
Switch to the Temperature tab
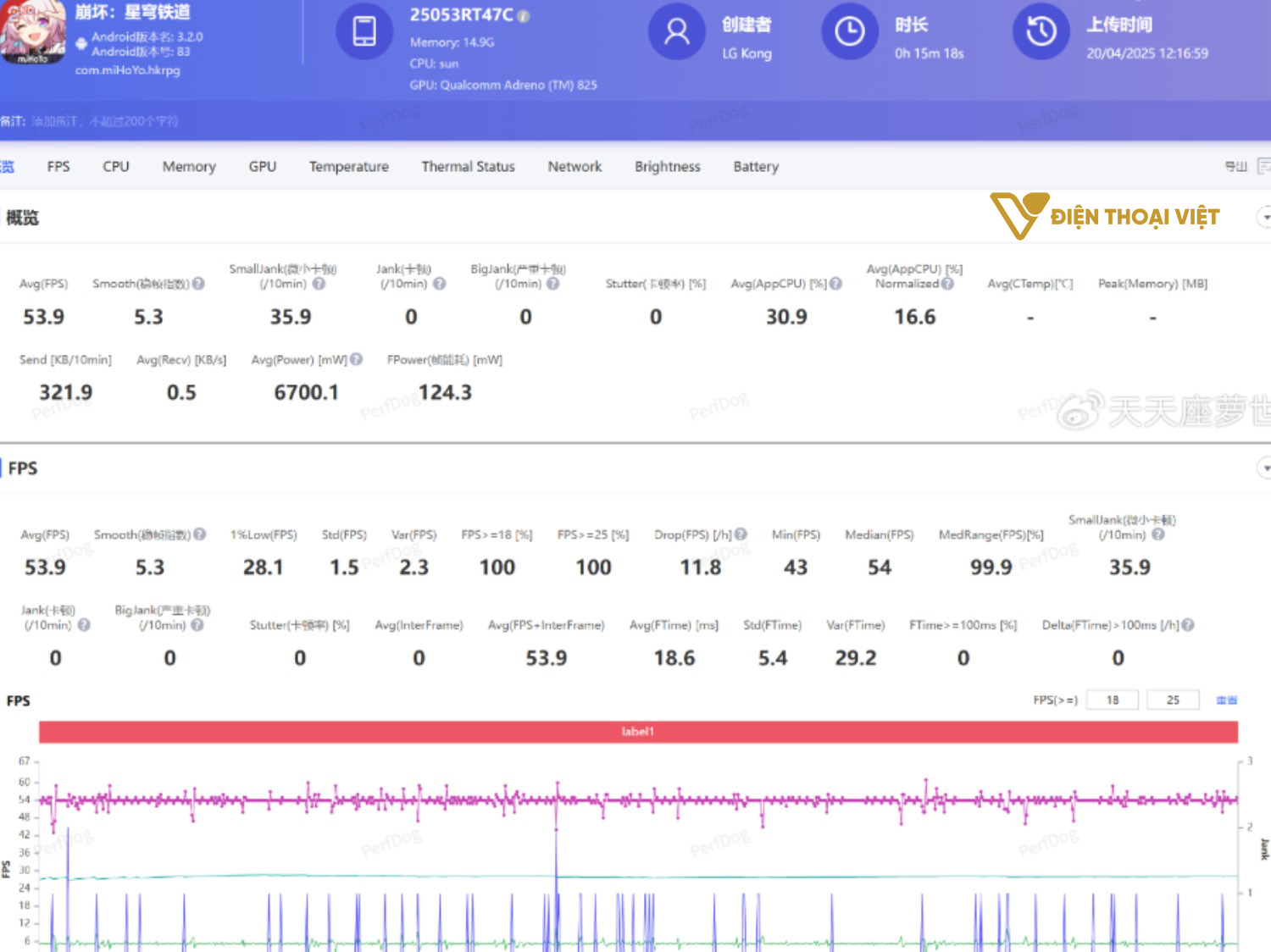point(348,167)
